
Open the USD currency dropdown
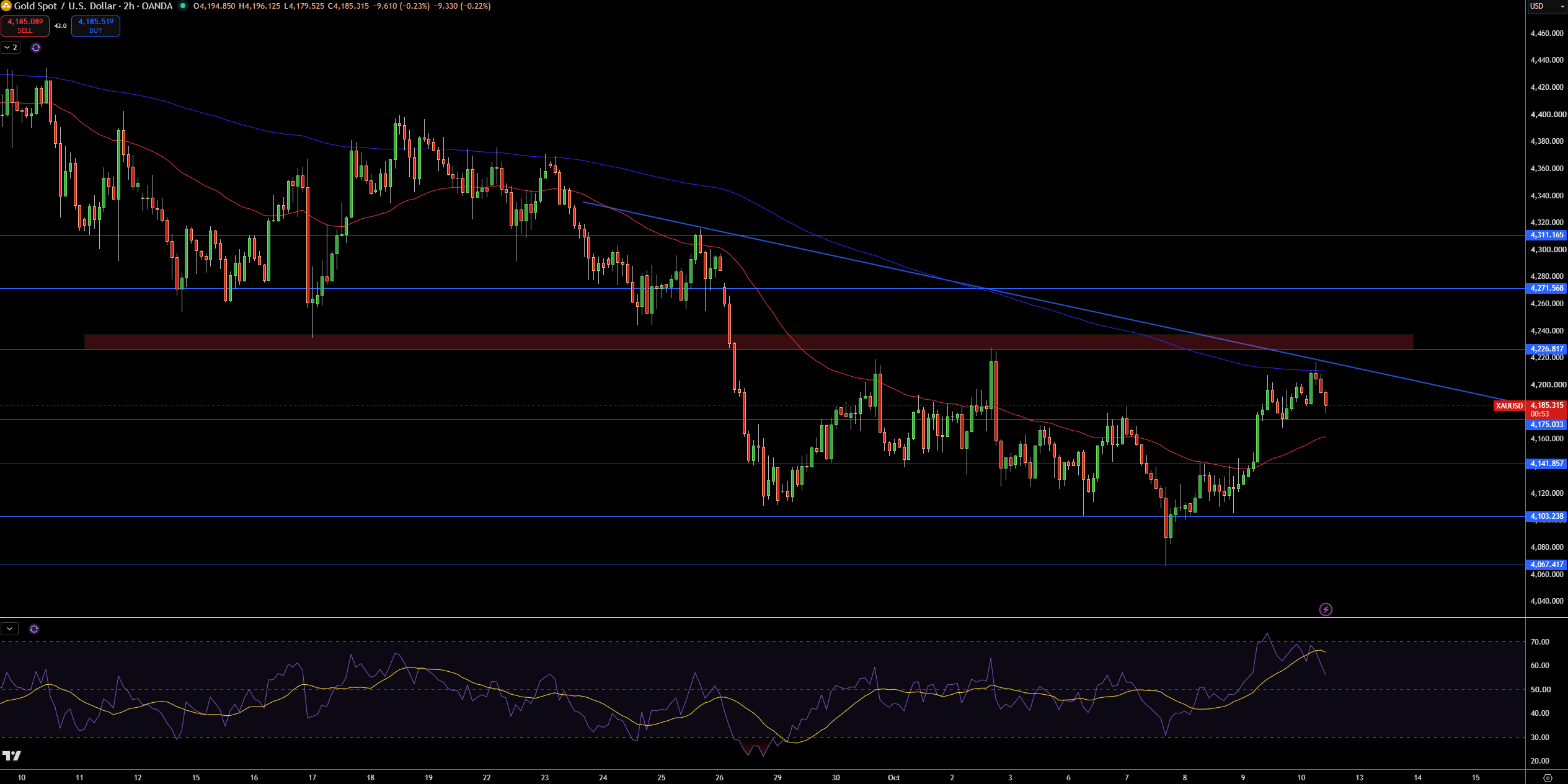[1546, 6]
